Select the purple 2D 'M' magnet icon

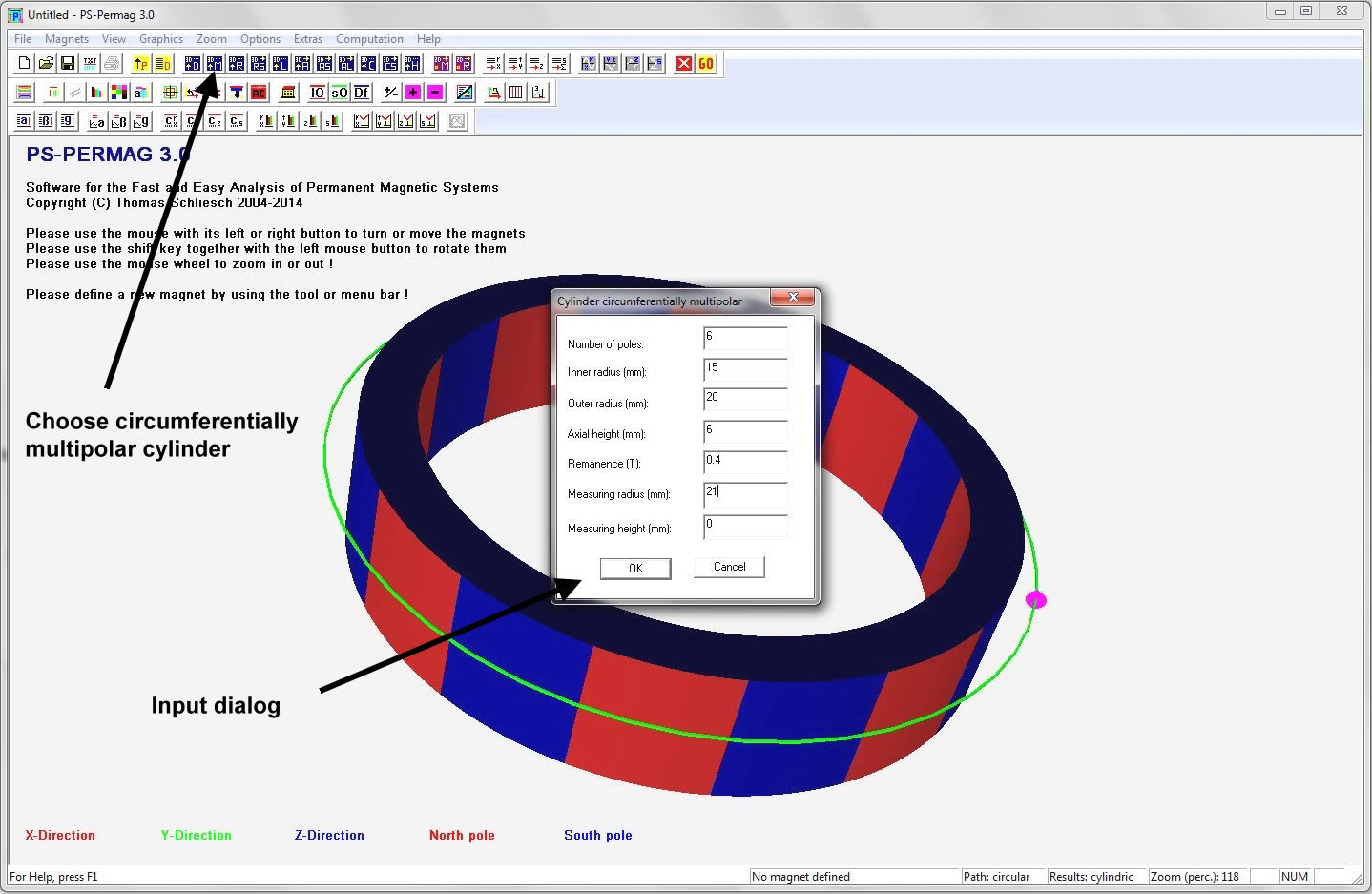pos(441,64)
